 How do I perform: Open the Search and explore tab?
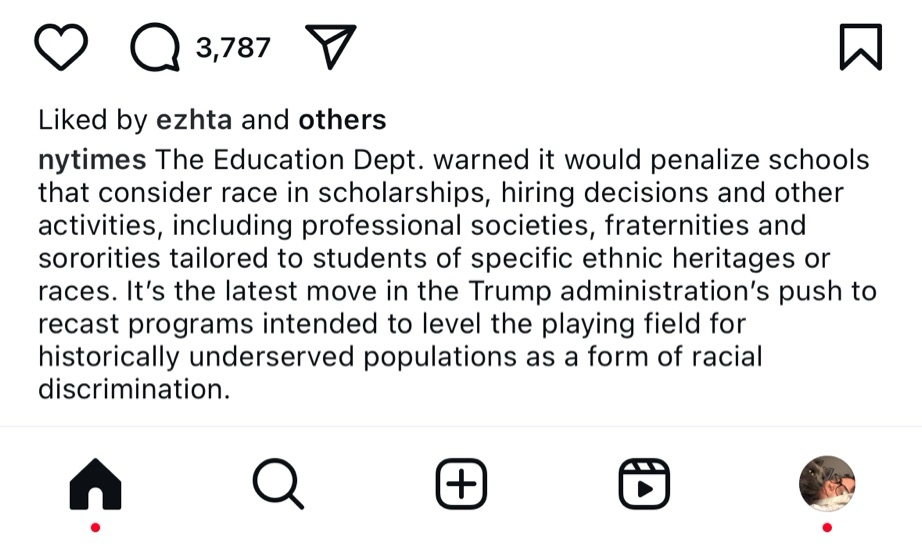(x=277, y=485)
